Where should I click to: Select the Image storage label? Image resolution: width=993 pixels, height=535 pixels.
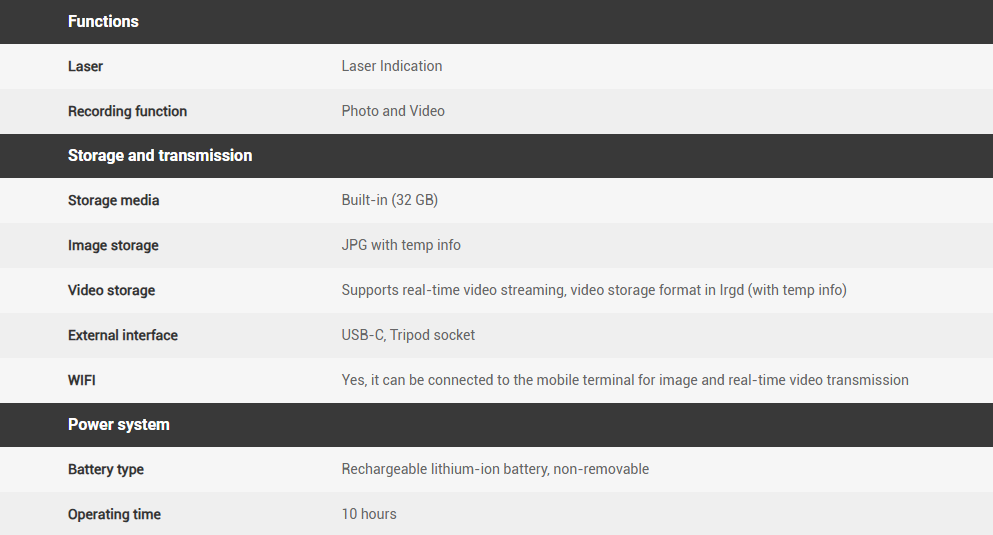(x=113, y=245)
